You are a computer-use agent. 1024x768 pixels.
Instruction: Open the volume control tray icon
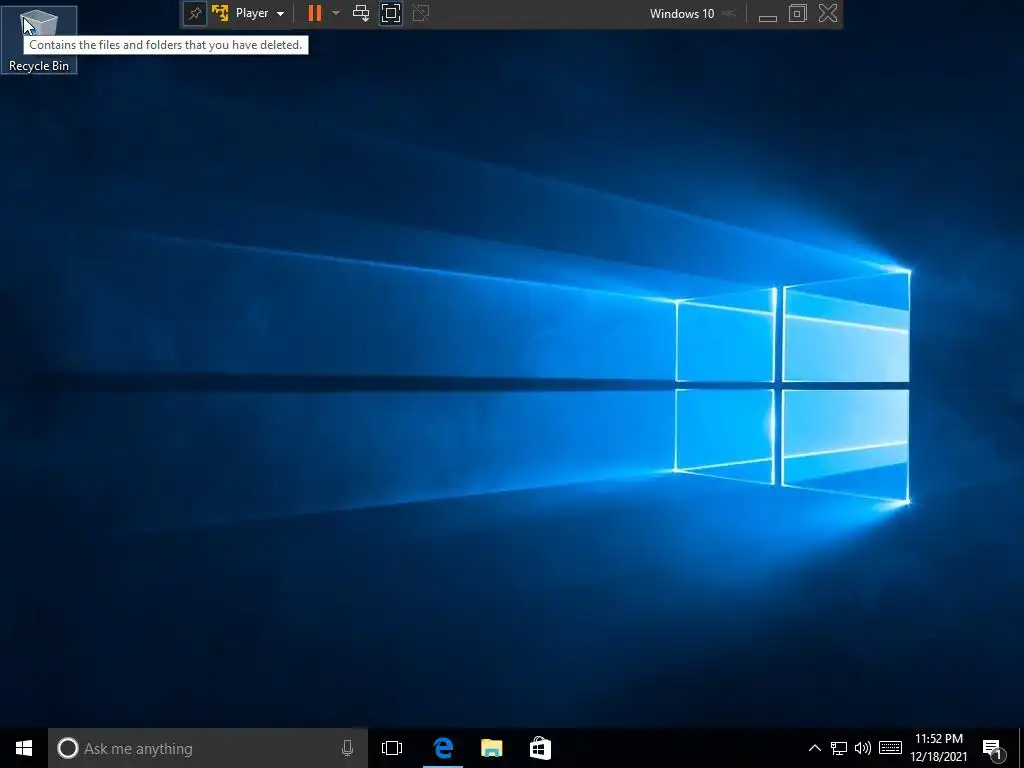(x=863, y=748)
